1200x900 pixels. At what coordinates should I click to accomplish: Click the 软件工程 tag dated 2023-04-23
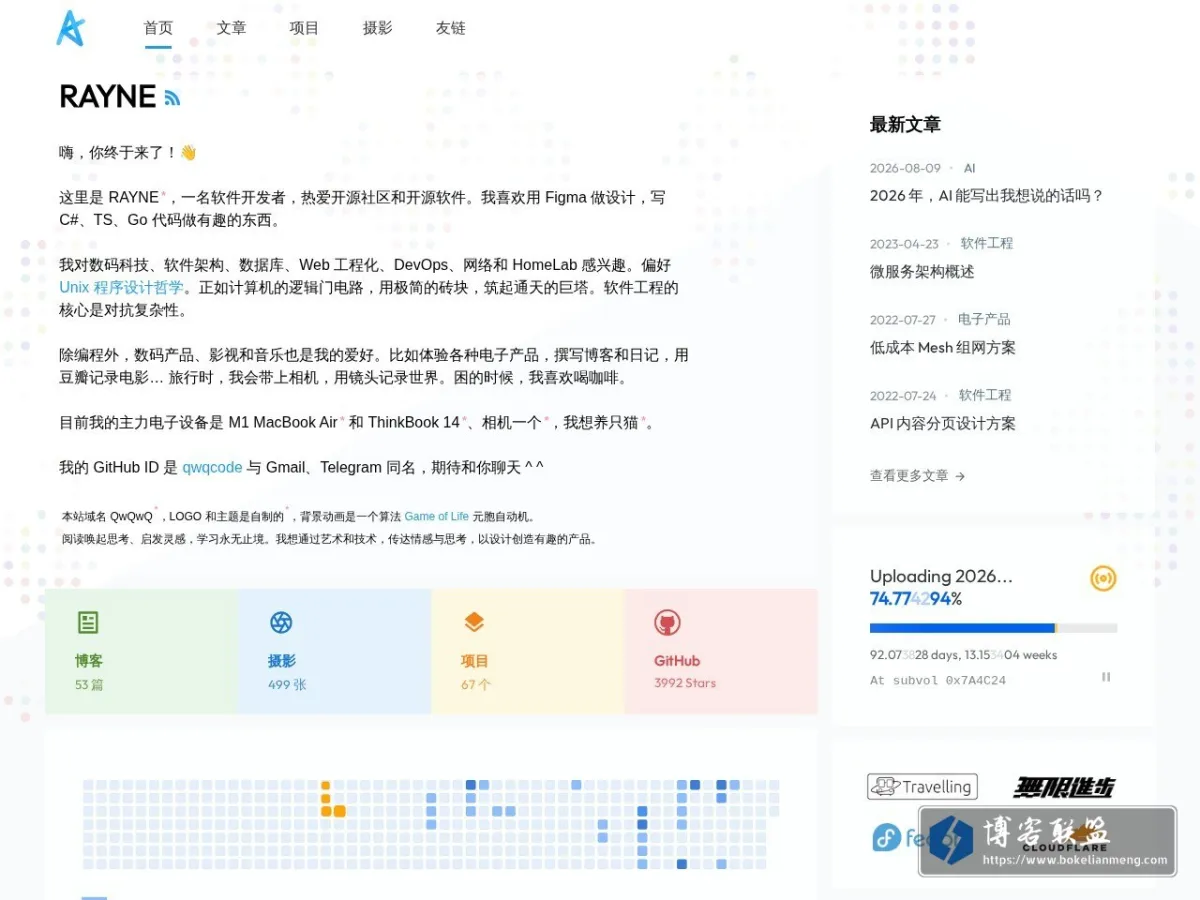(987, 244)
